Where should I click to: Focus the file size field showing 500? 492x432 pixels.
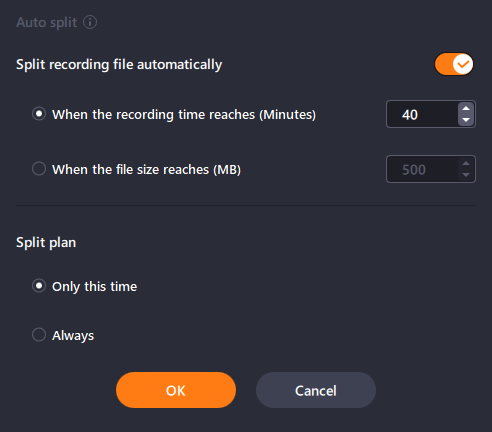[422, 169]
